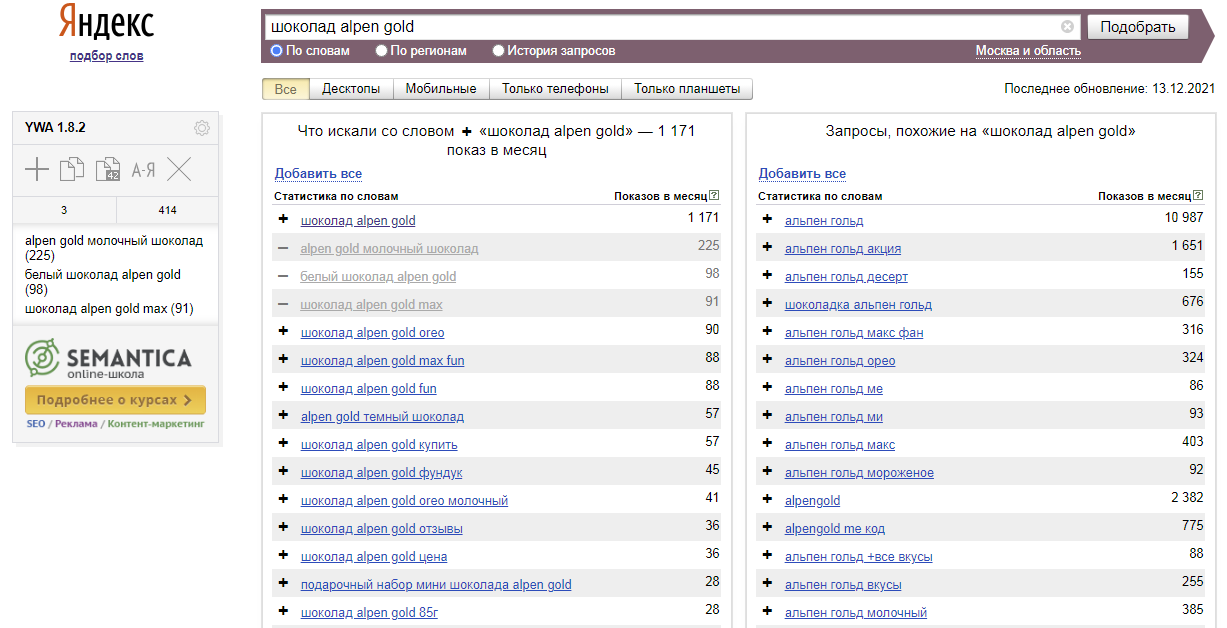The height and width of the screenshot is (628, 1227).
Task: Remove 'белый шоколад alpen gold' with minus
Action: 283,276
